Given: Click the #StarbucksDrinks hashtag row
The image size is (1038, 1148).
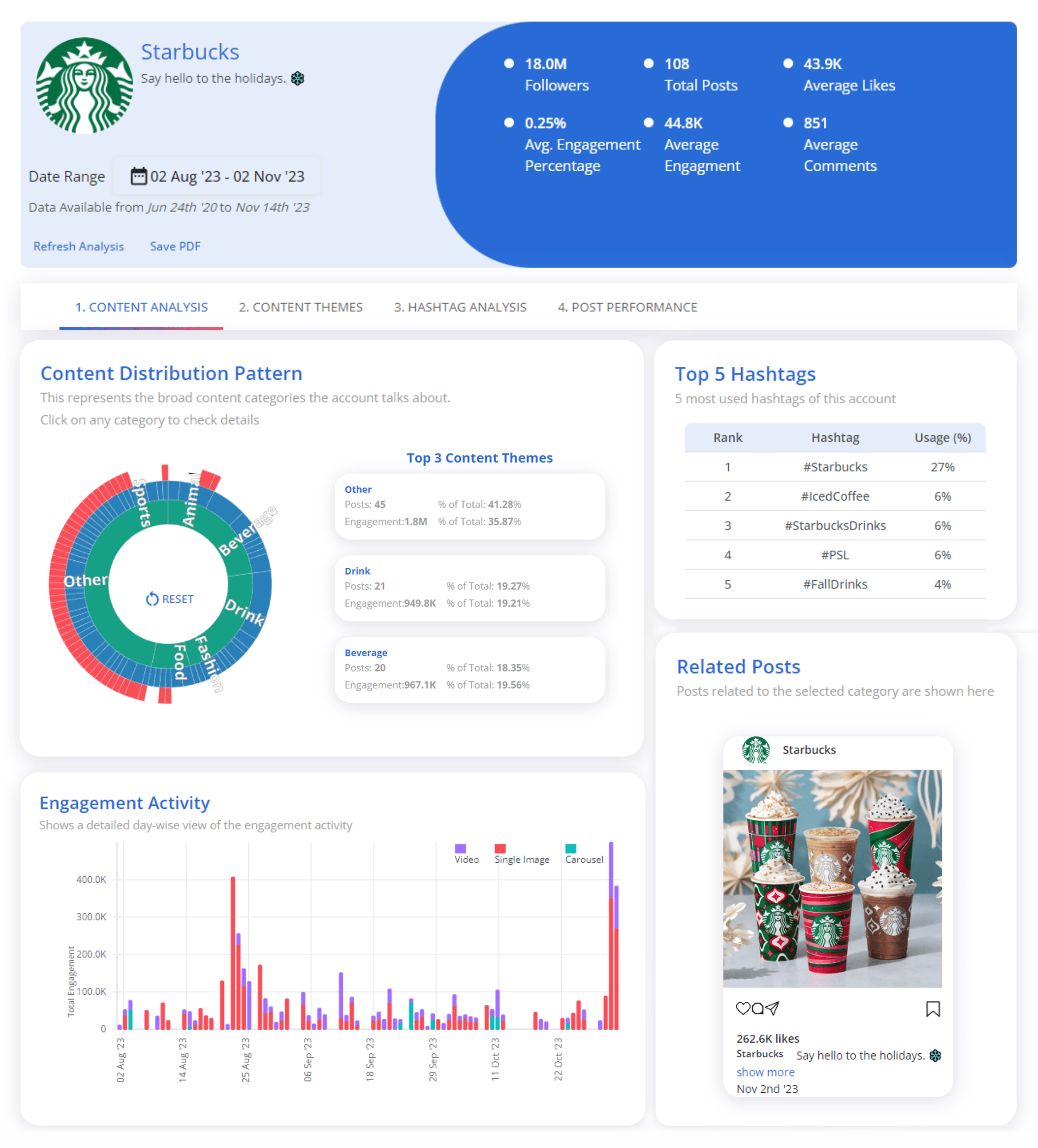Looking at the screenshot, I should (x=835, y=525).
